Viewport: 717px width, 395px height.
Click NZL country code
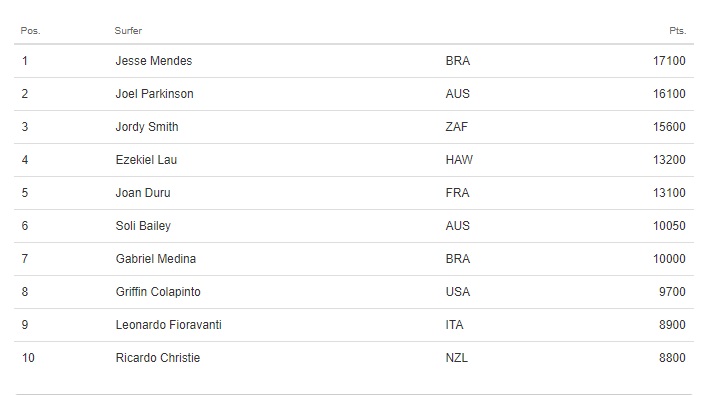pyautogui.click(x=457, y=358)
